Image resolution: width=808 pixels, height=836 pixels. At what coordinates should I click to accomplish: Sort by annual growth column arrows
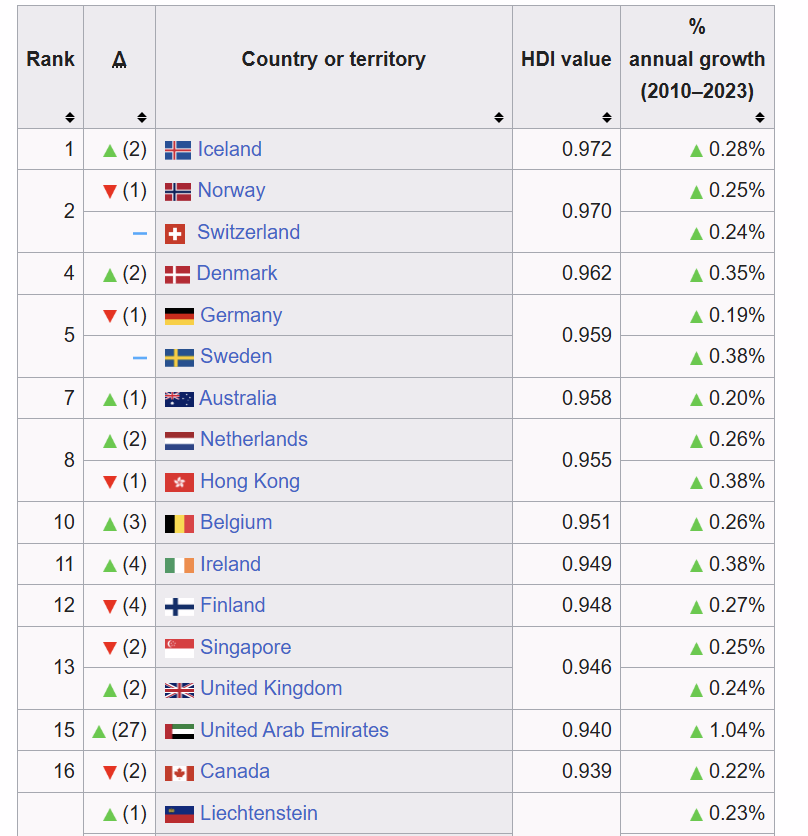point(760,117)
